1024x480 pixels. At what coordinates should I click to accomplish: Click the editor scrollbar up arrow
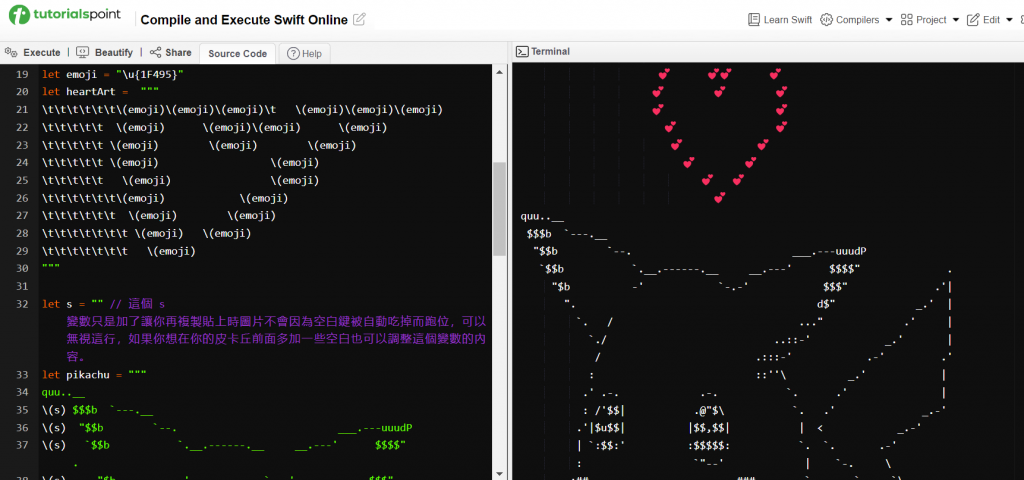coord(500,71)
